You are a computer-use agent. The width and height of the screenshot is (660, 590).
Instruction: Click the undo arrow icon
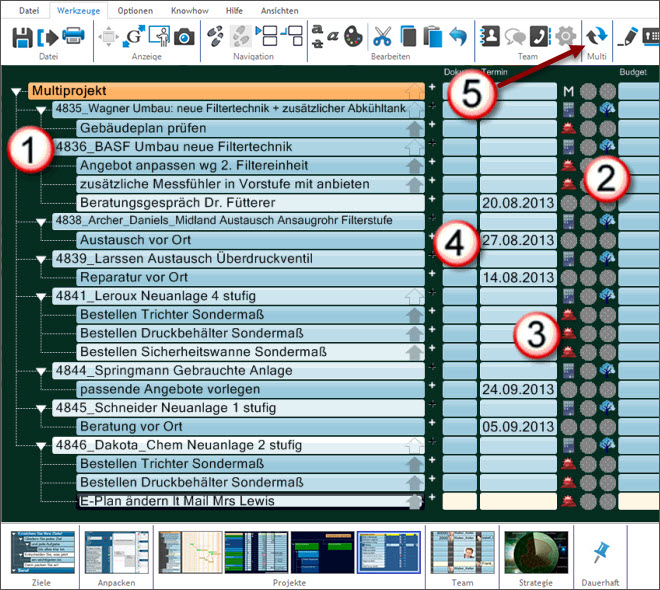(x=458, y=37)
